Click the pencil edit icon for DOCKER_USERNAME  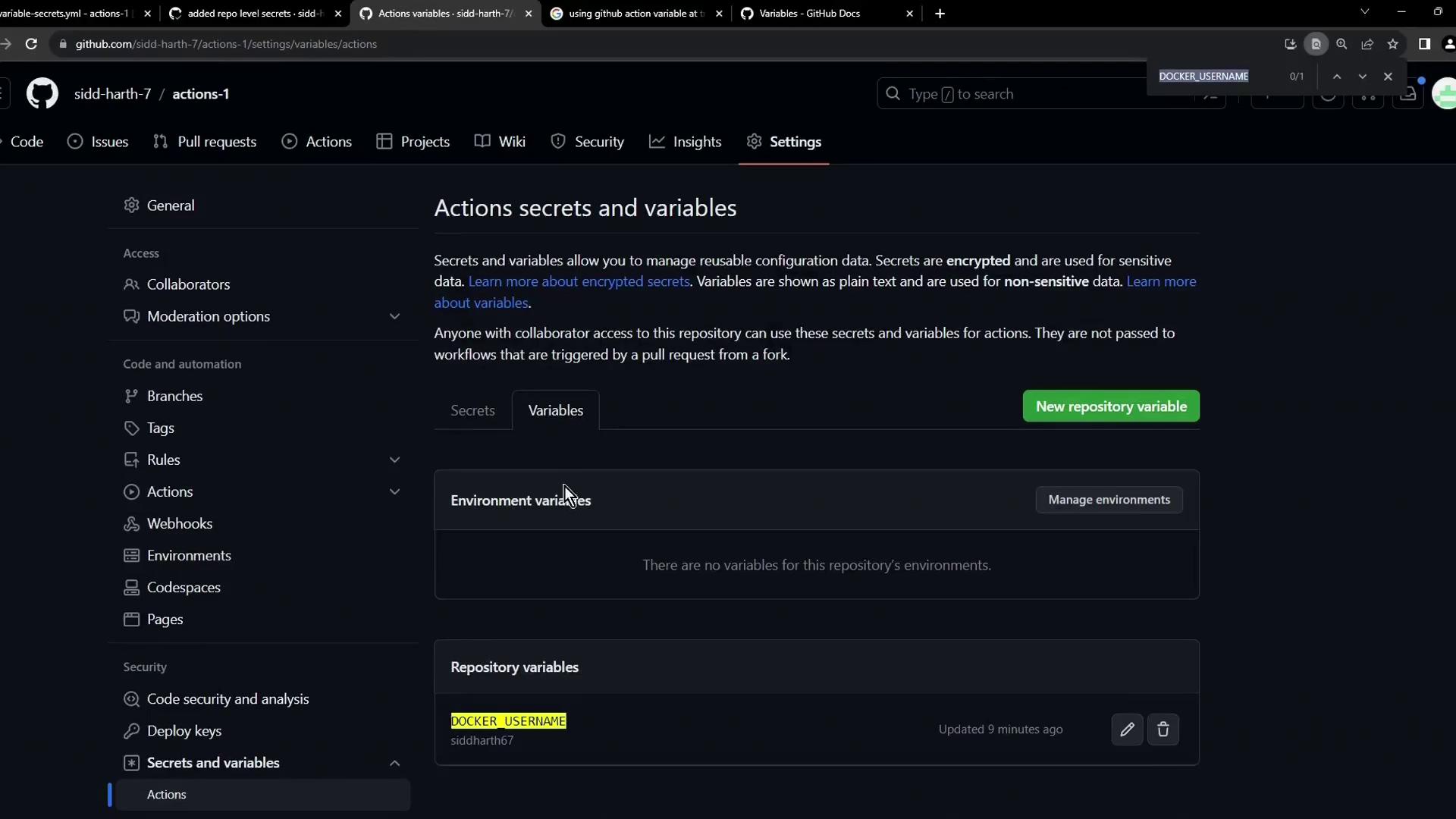coord(1127,730)
